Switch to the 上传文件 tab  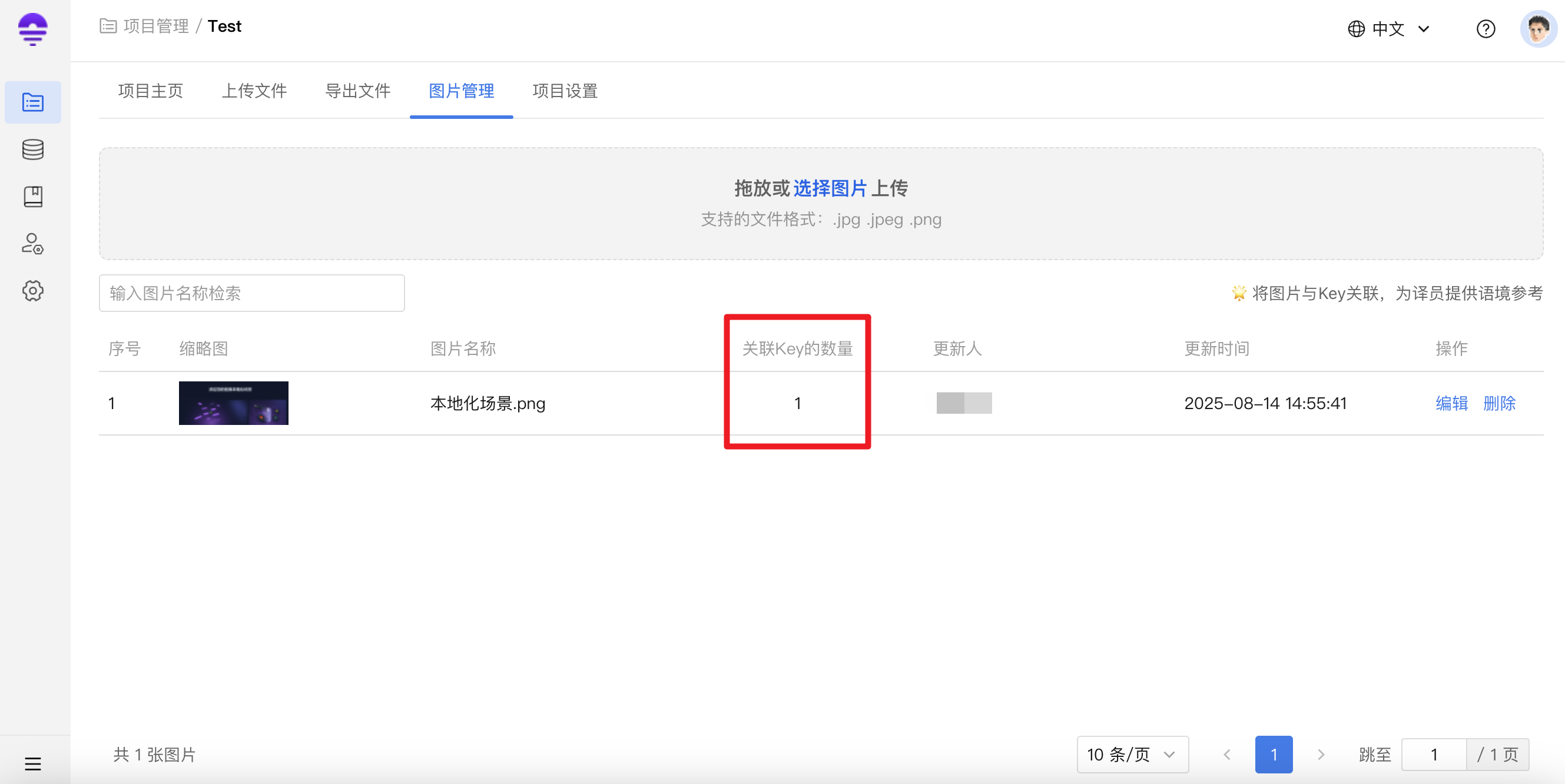(x=254, y=91)
